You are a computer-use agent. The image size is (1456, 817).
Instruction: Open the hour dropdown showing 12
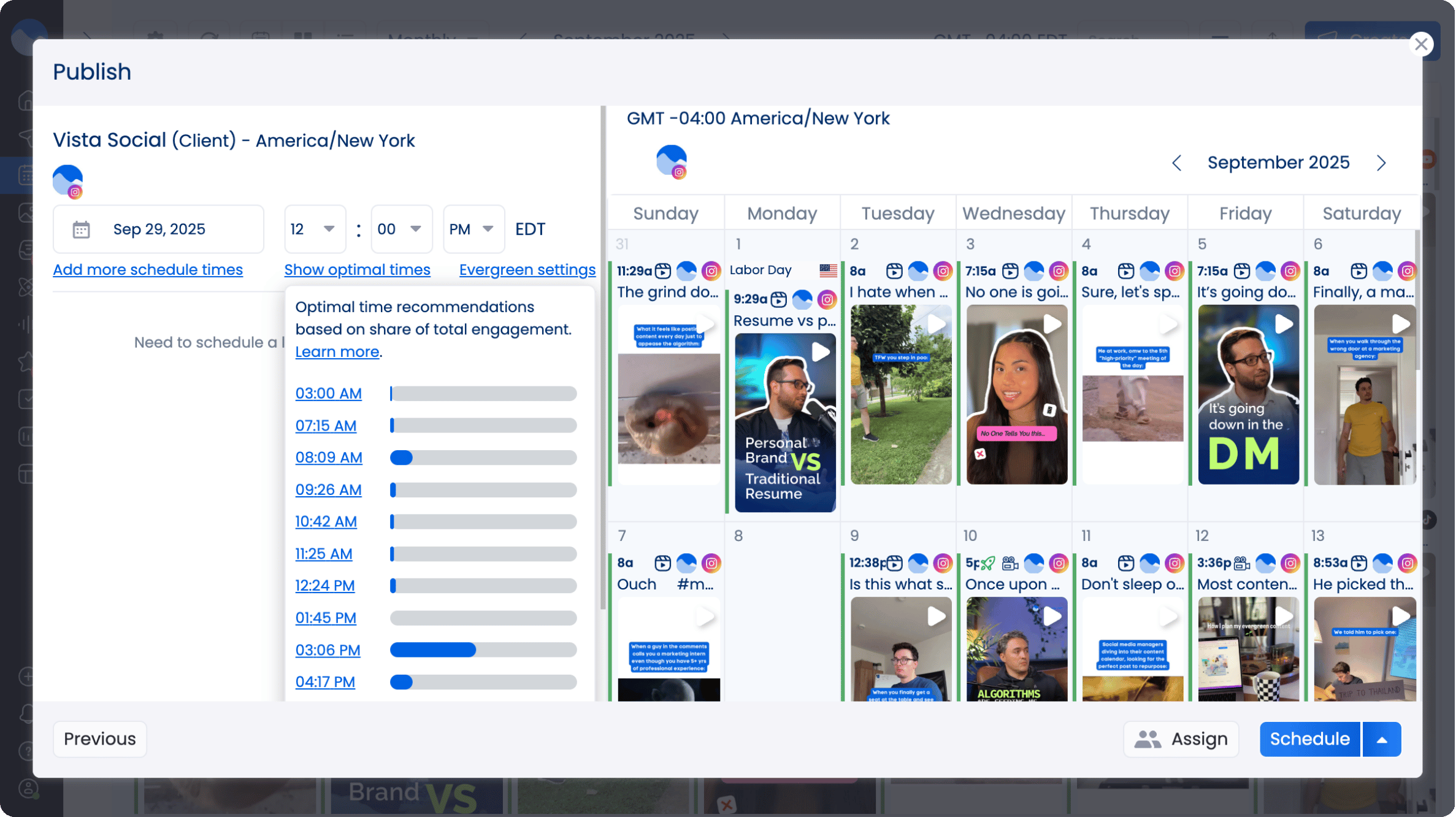[314, 229]
